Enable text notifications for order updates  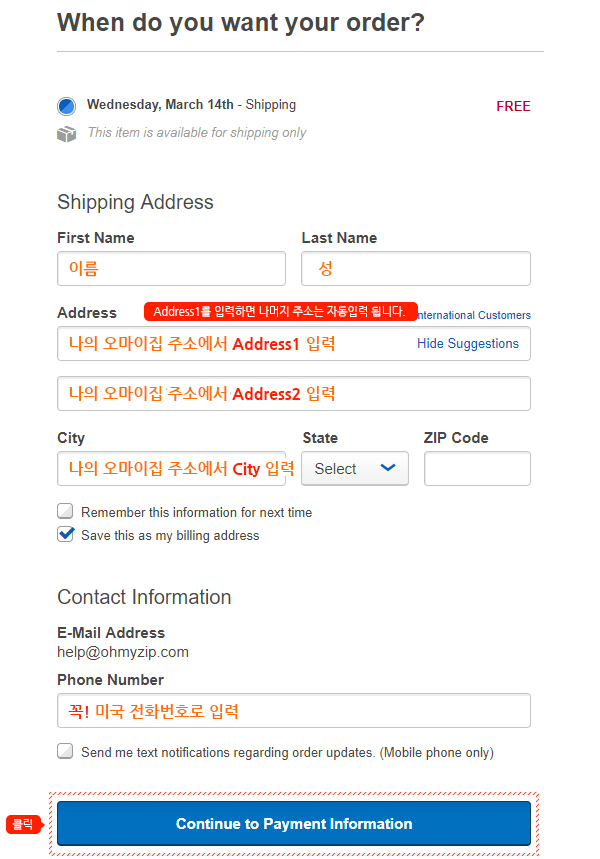point(66,751)
